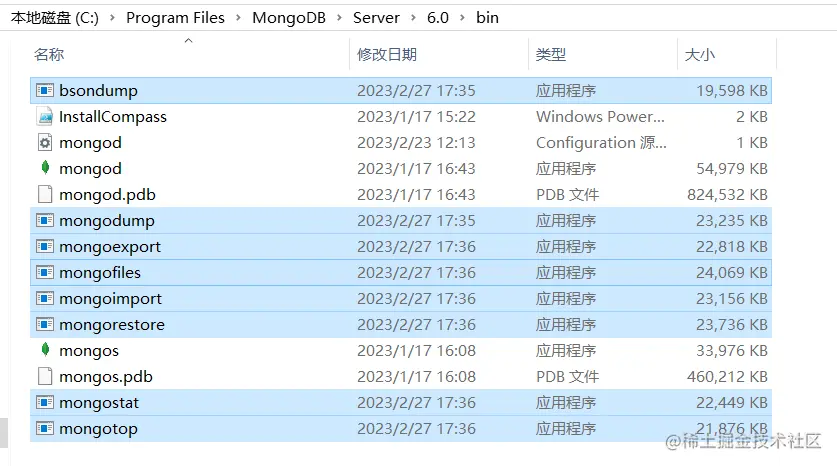Click the mongodump application icon

[x=44, y=221]
